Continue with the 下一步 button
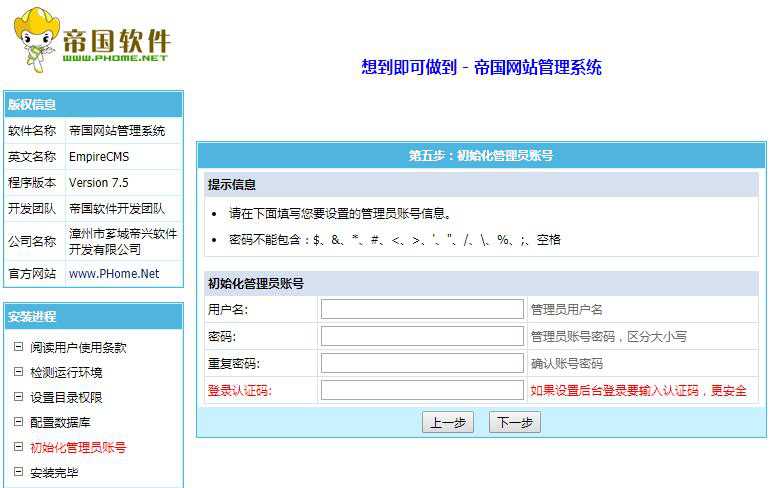 tap(515, 422)
